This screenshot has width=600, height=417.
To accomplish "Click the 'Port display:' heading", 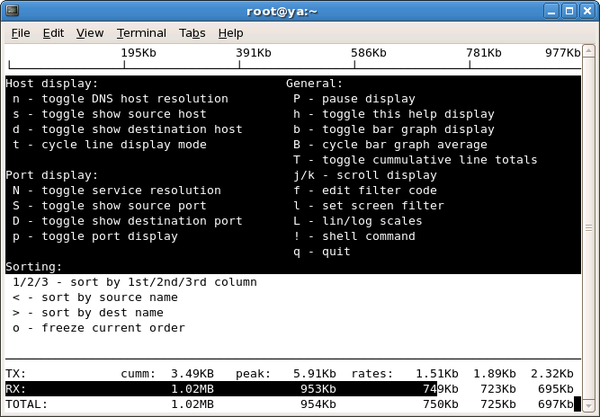I will click(x=52, y=175).
